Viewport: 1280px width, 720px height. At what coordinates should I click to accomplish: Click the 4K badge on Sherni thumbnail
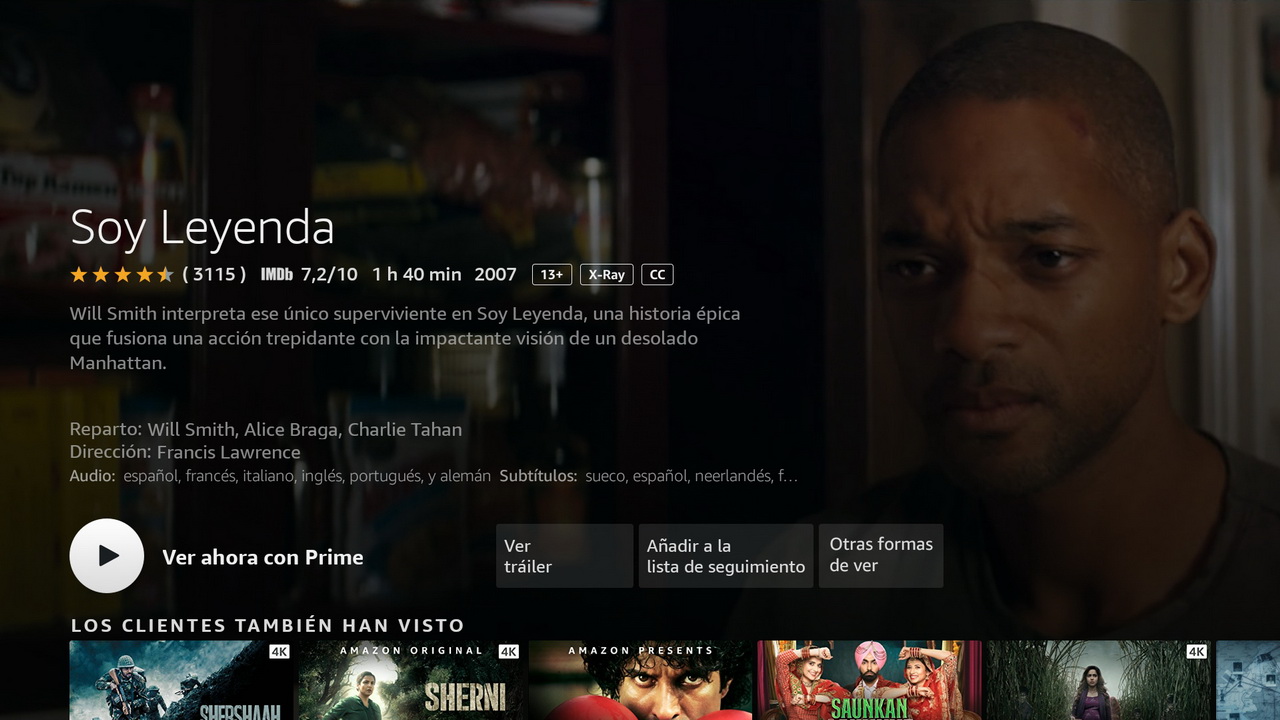pos(508,652)
